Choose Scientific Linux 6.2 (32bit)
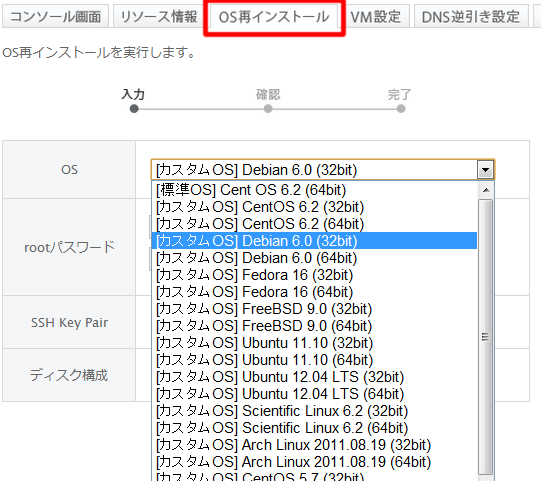 click(x=314, y=411)
